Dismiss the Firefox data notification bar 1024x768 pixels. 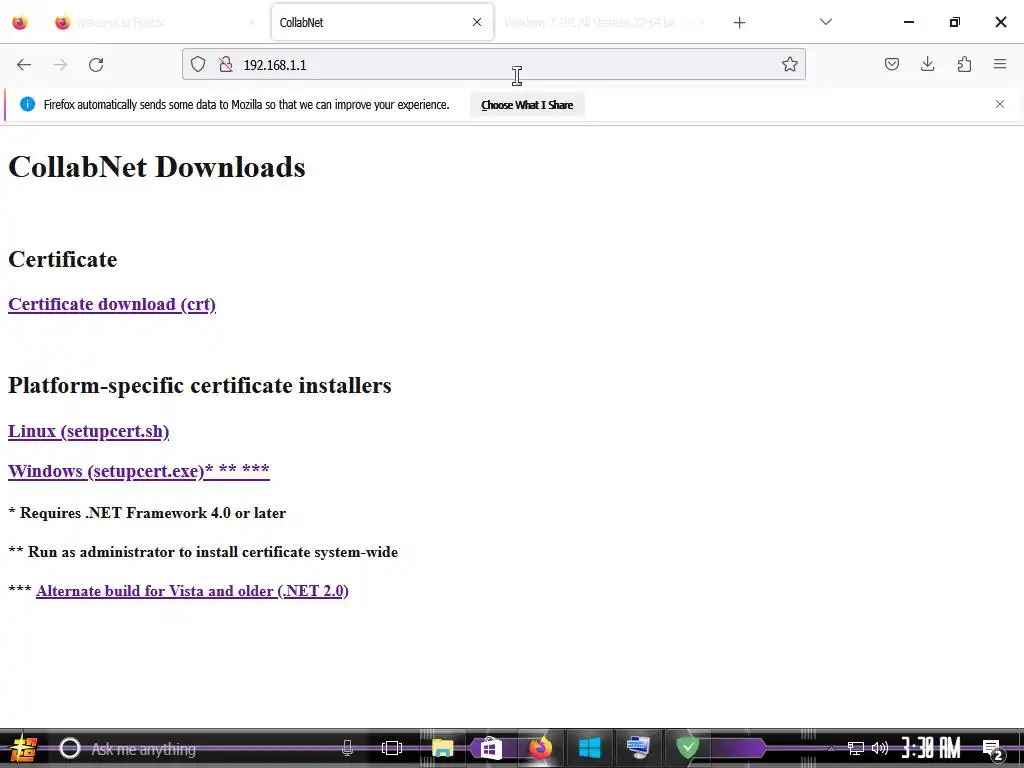tap(1000, 104)
